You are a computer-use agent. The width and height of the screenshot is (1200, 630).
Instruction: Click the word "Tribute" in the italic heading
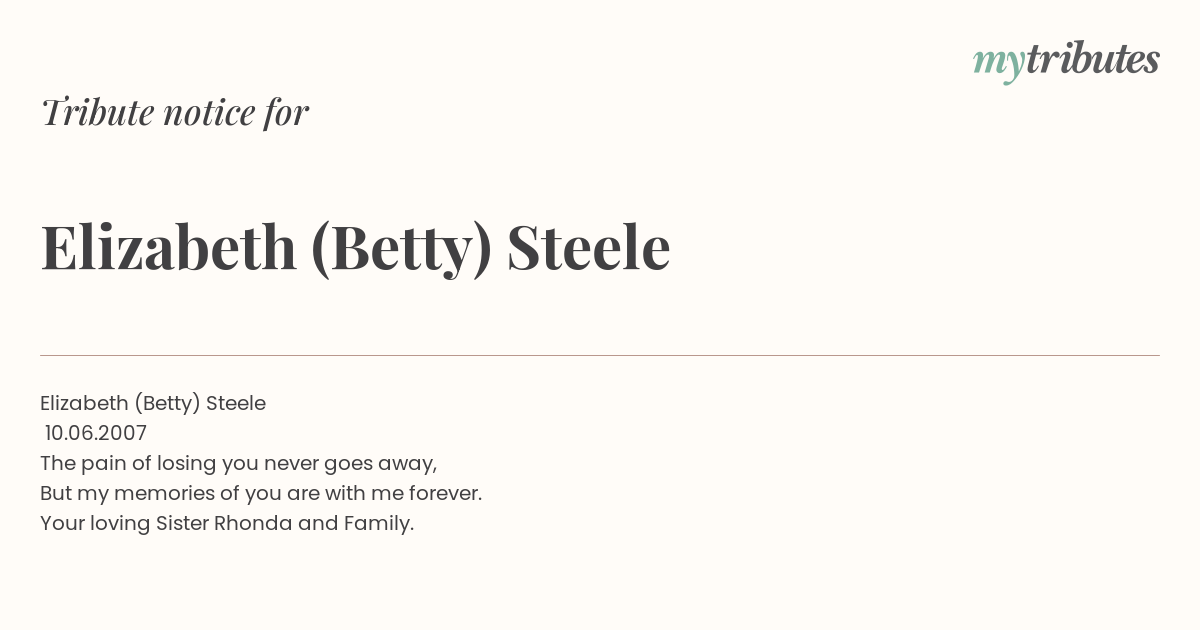coord(97,112)
